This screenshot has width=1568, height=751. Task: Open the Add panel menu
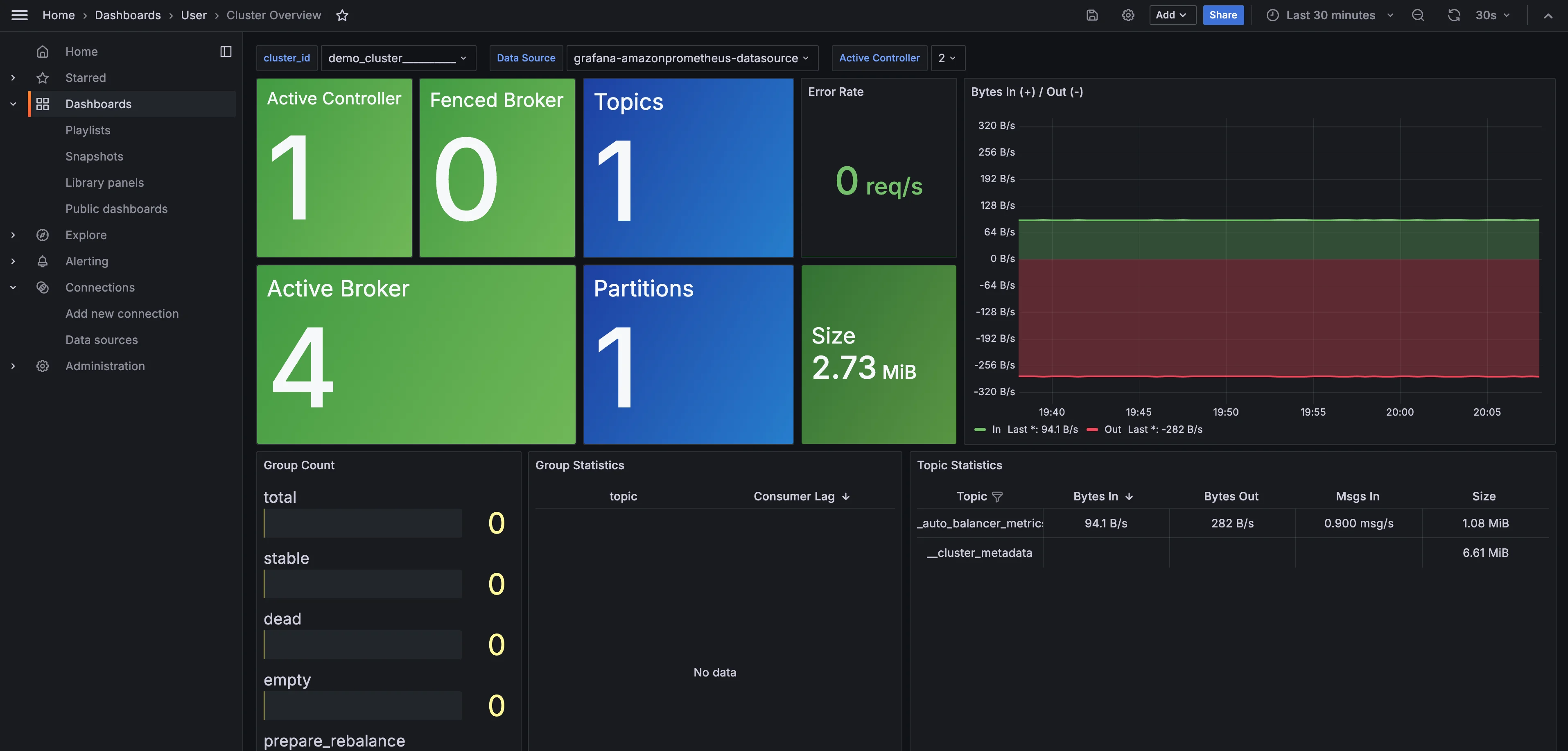point(1171,15)
